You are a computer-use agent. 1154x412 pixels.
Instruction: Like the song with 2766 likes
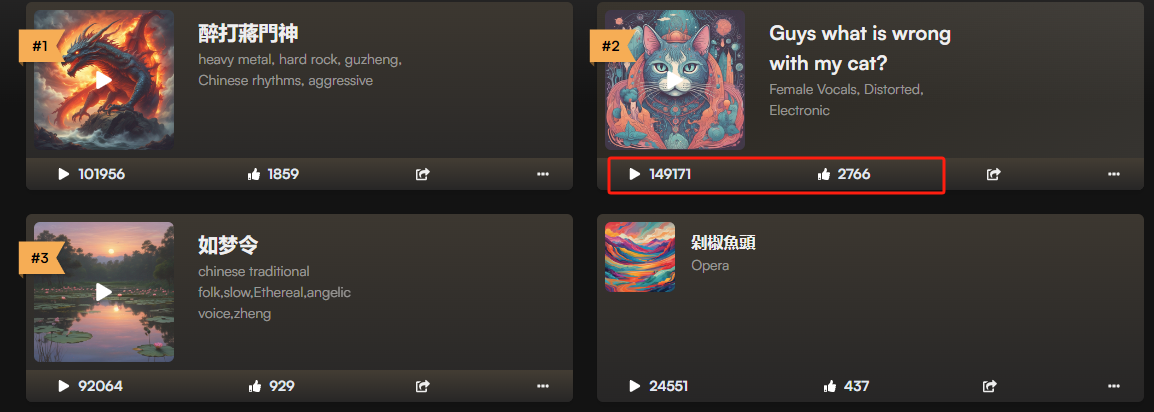[x=824, y=174]
